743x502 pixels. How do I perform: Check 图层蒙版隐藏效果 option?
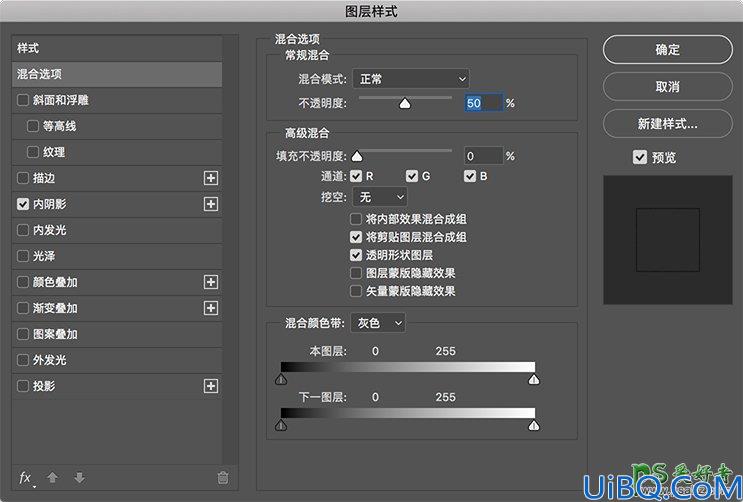(x=356, y=273)
